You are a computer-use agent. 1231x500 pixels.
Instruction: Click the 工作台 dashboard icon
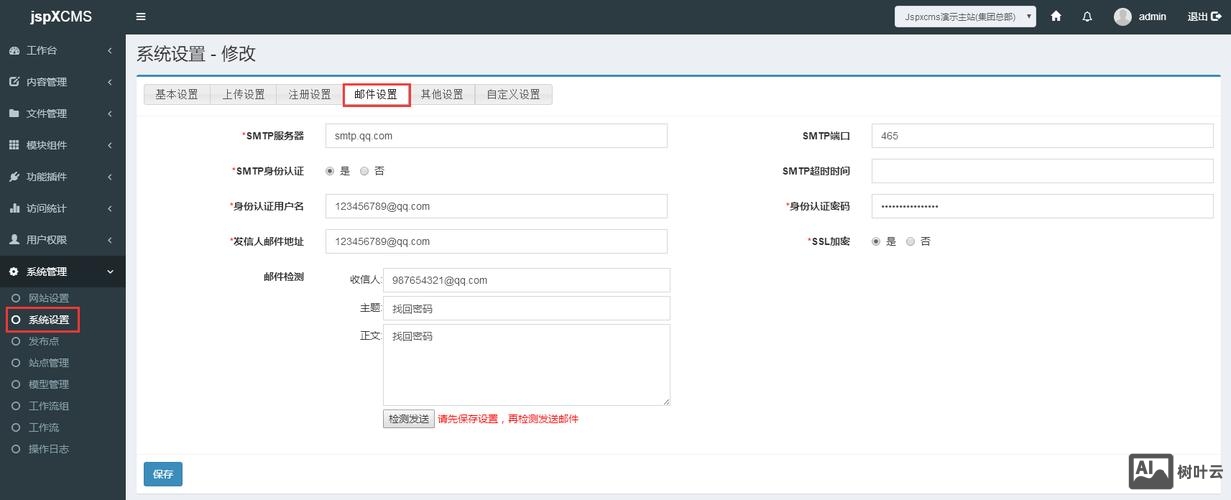(x=14, y=51)
